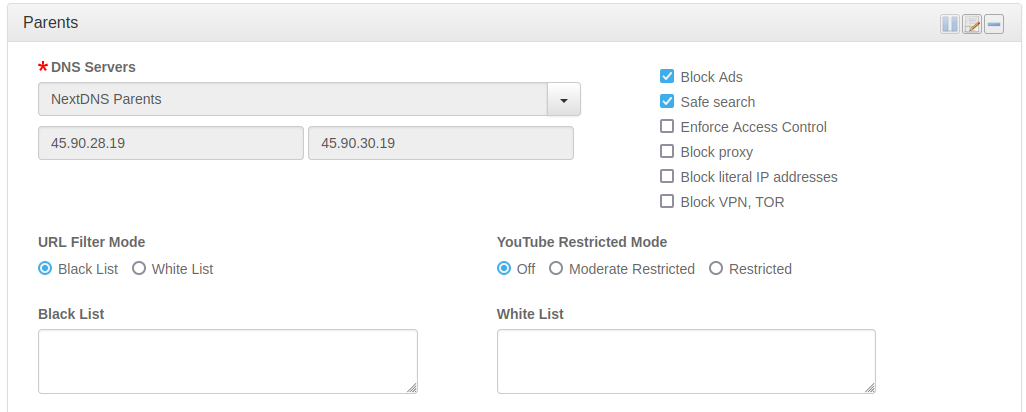Enable Block literal IP addresses
This screenshot has height=412, width=1026.
(667, 177)
